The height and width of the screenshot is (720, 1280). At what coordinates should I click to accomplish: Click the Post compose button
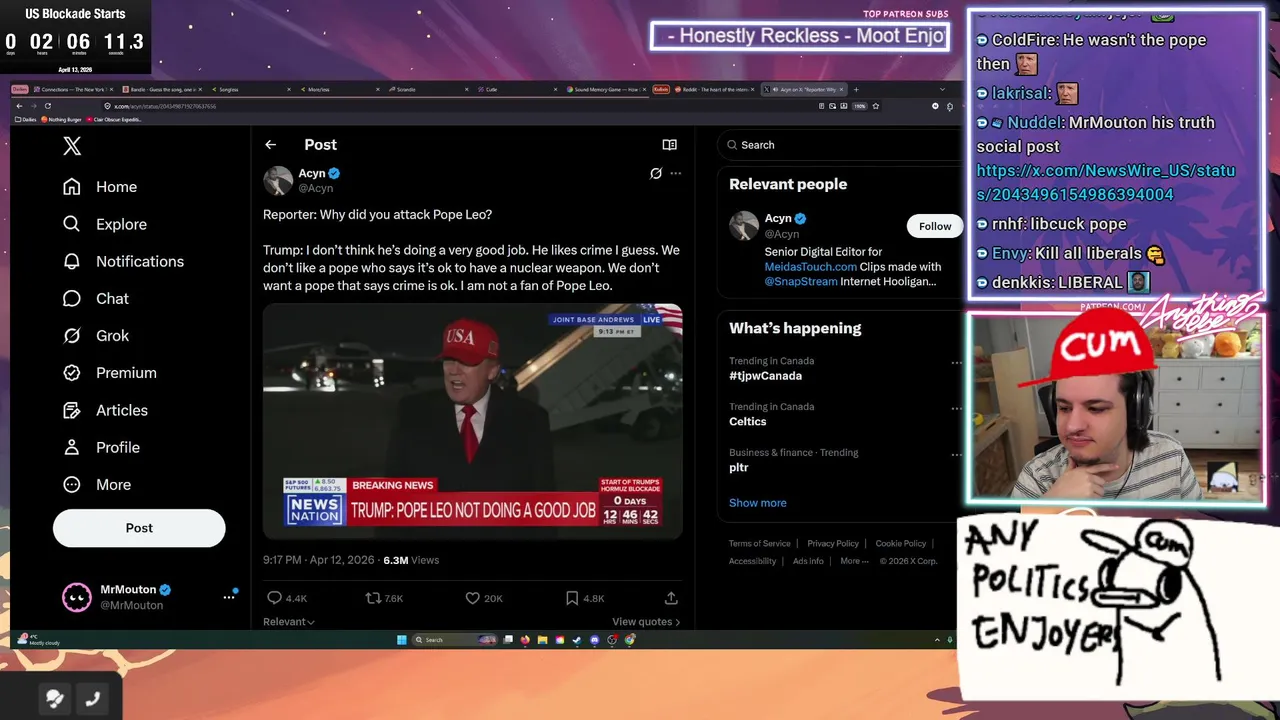click(x=139, y=528)
